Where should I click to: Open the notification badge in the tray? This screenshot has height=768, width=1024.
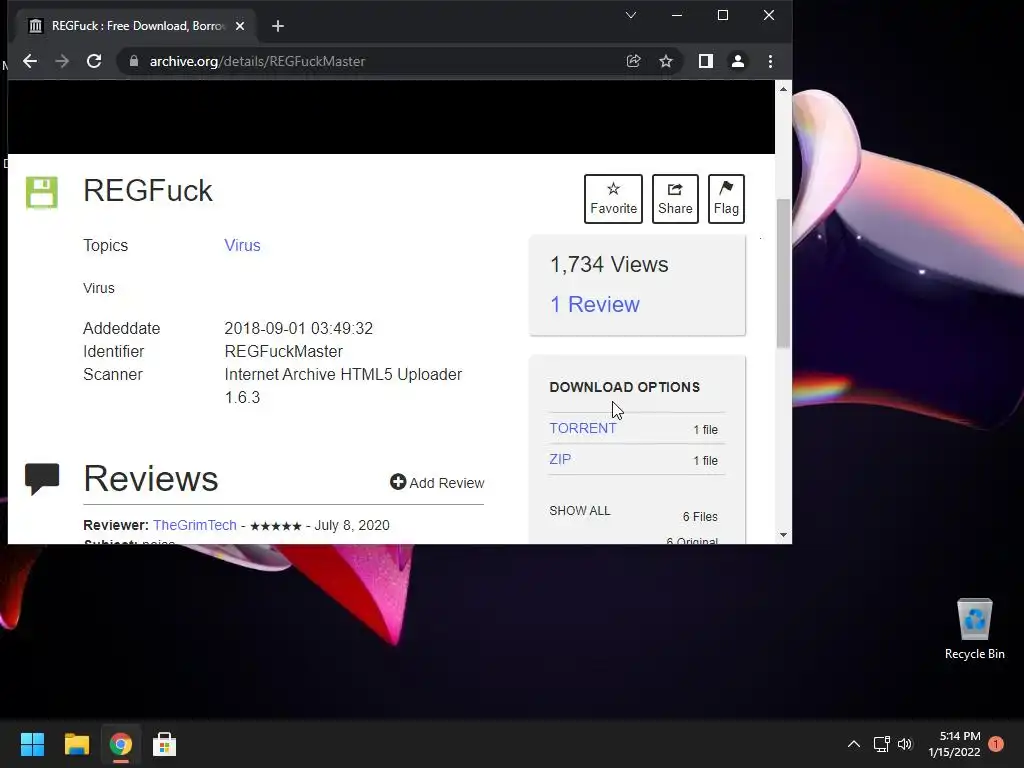(x=996, y=744)
